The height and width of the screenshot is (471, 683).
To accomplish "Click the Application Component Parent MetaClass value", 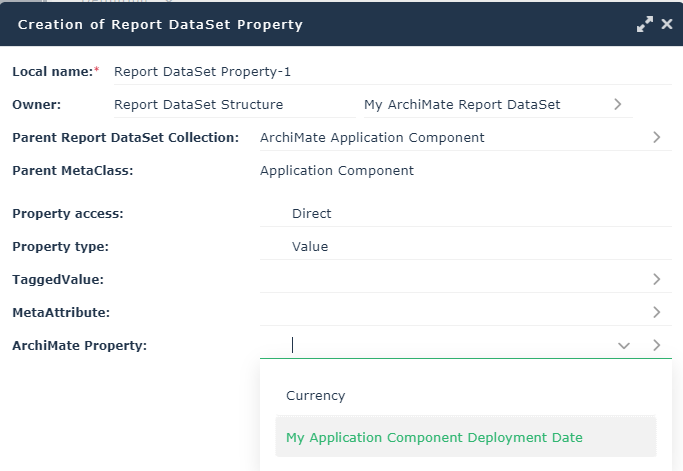I will pyautogui.click(x=337, y=171).
